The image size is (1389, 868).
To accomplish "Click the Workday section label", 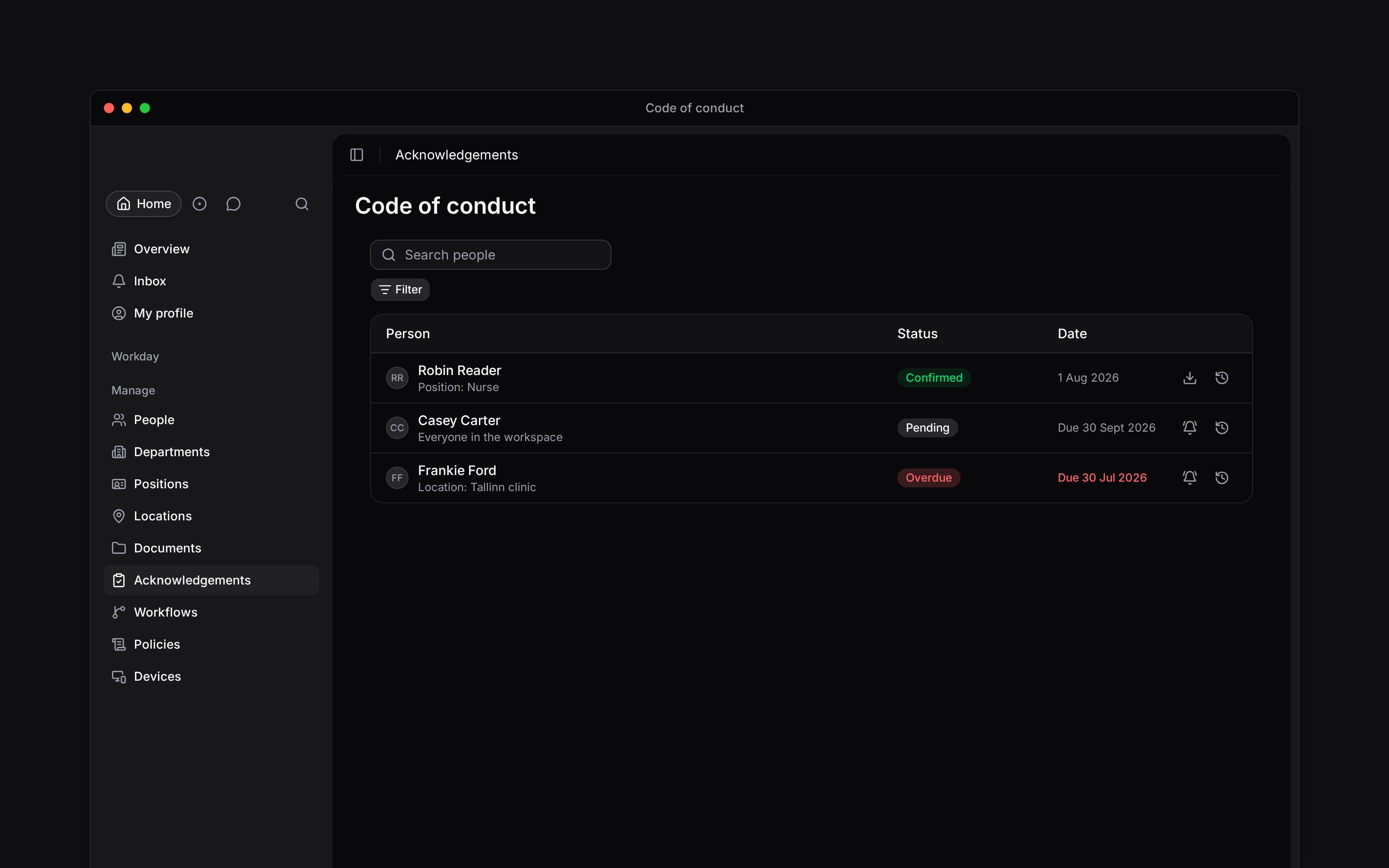I will [135, 357].
